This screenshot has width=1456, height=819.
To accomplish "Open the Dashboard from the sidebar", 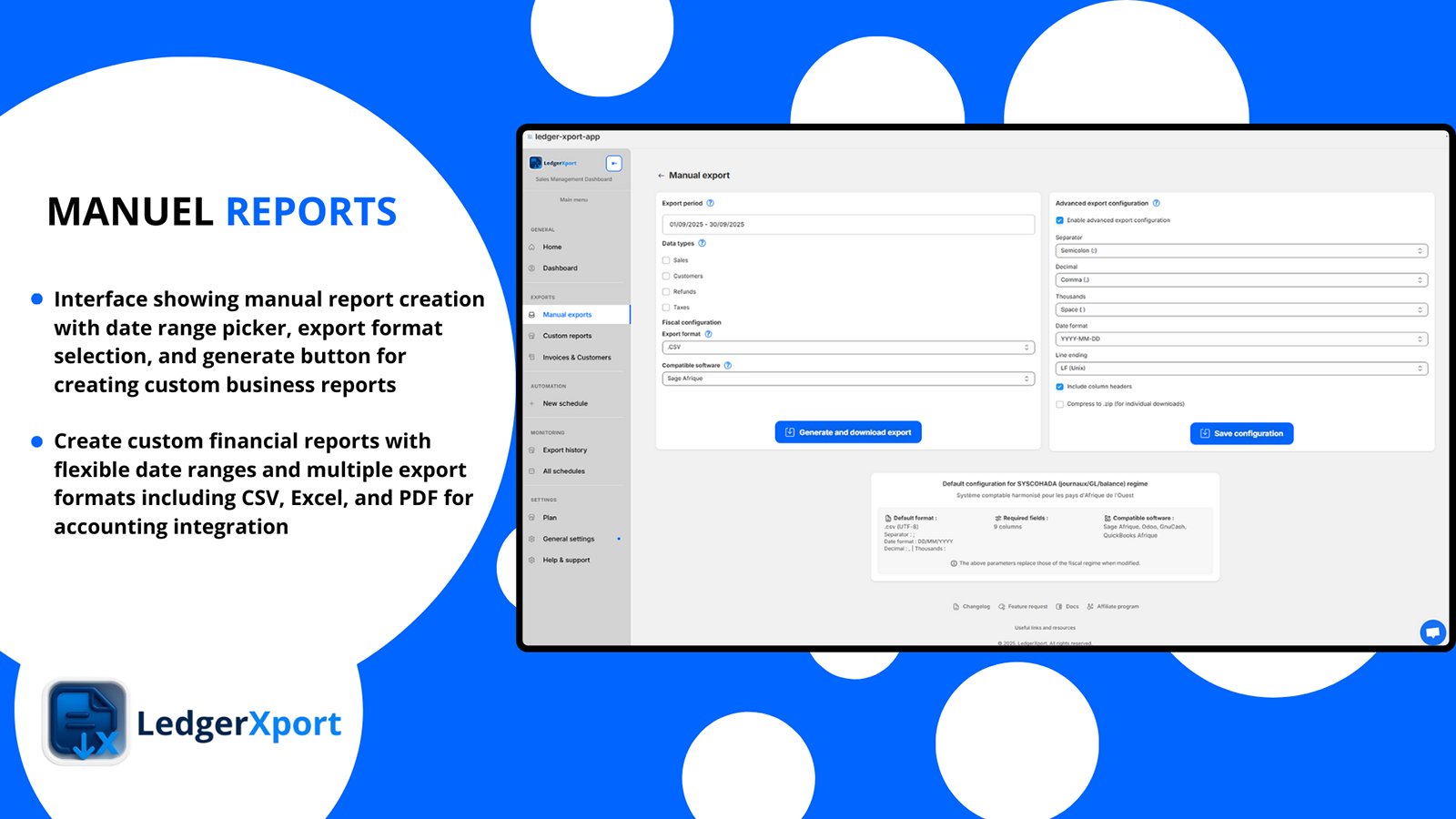I will pyautogui.click(x=560, y=268).
